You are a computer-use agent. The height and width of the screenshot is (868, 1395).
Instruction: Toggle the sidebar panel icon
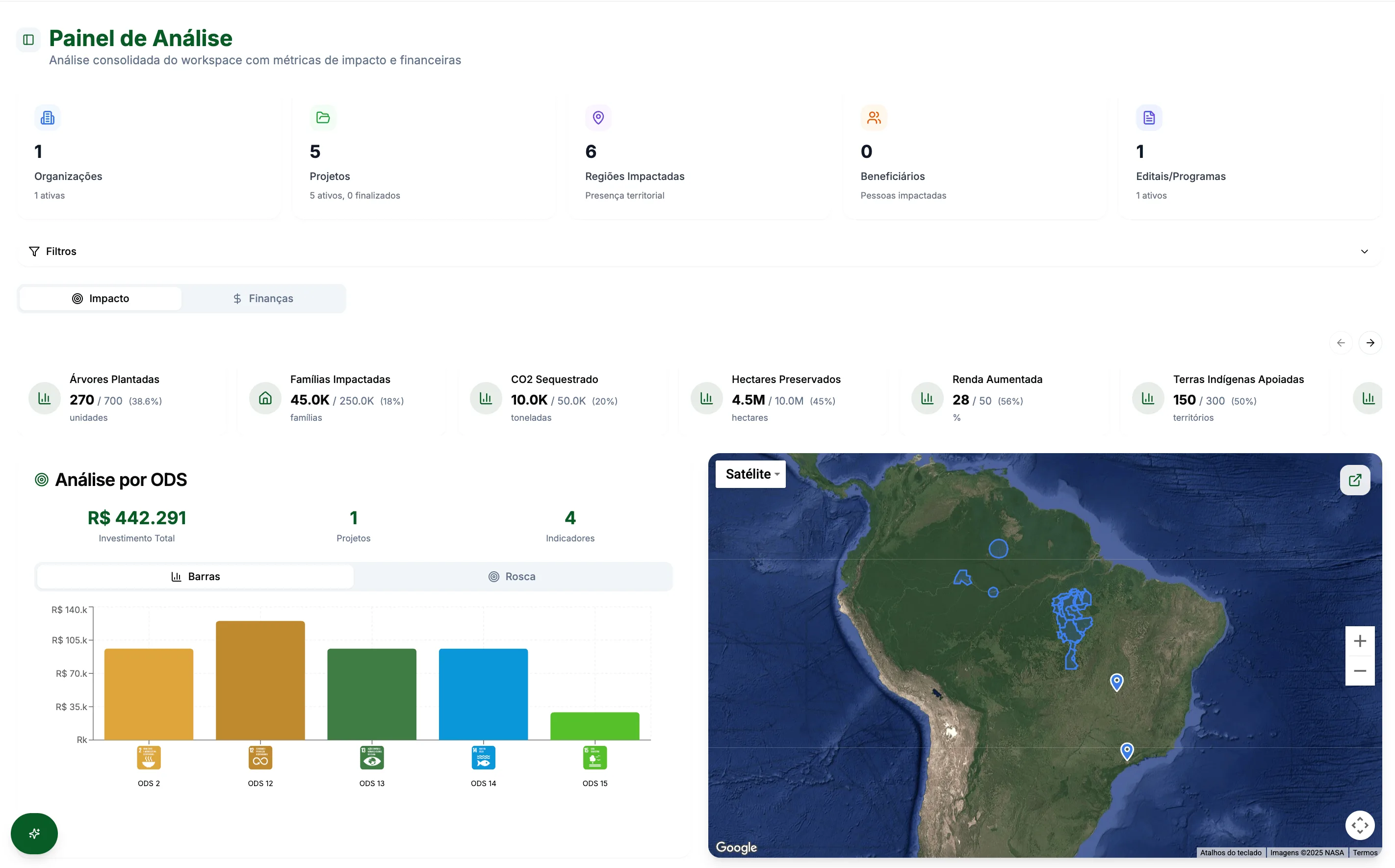click(28, 40)
